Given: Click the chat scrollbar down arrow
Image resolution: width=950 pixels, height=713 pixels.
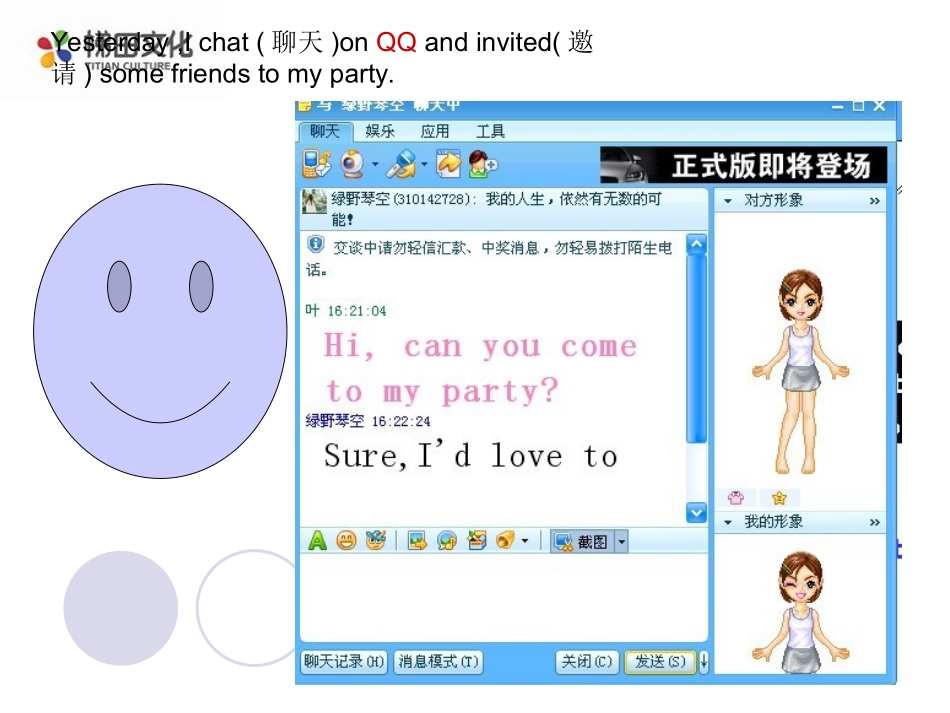Looking at the screenshot, I should [x=697, y=512].
